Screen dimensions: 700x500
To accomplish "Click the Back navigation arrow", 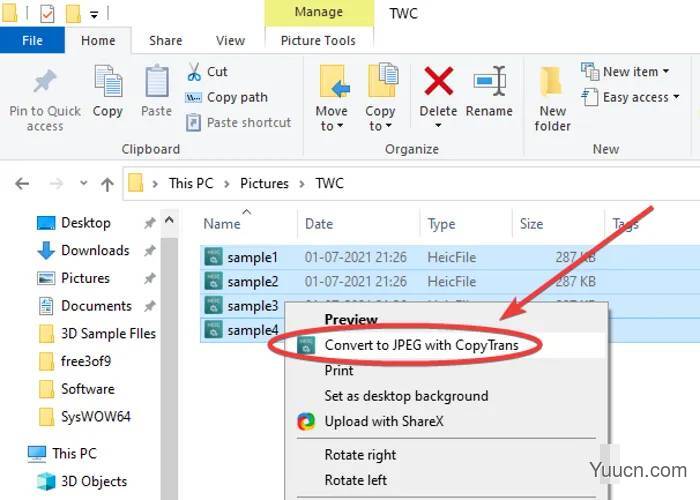I will [x=22, y=183].
